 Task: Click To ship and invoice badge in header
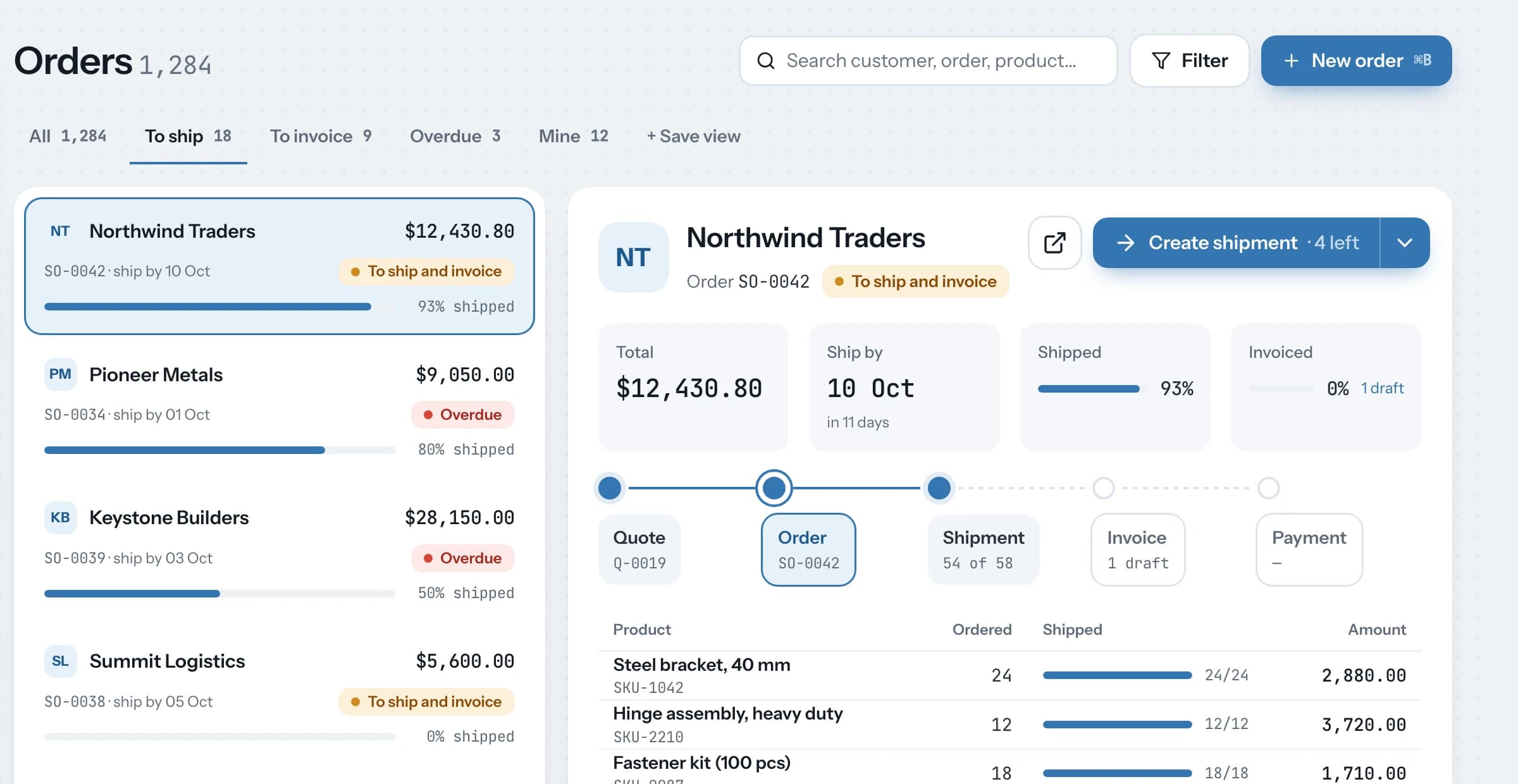[915, 281]
